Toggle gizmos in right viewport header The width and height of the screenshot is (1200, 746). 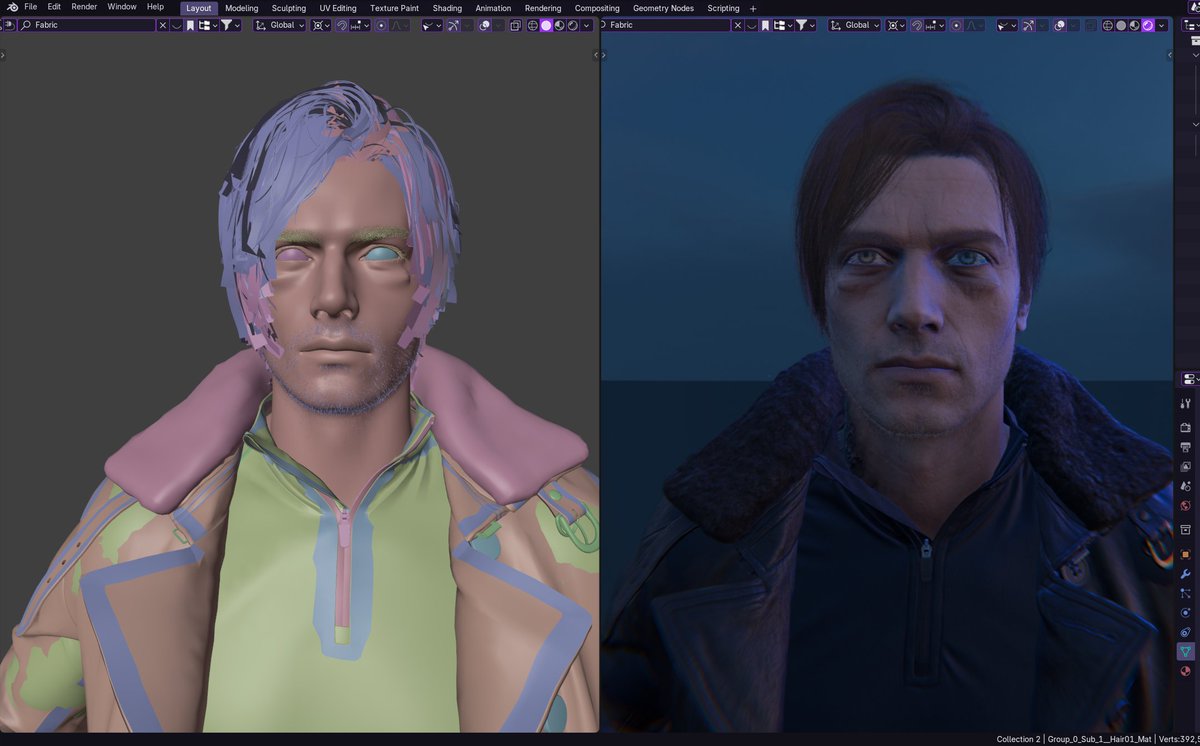point(1028,25)
